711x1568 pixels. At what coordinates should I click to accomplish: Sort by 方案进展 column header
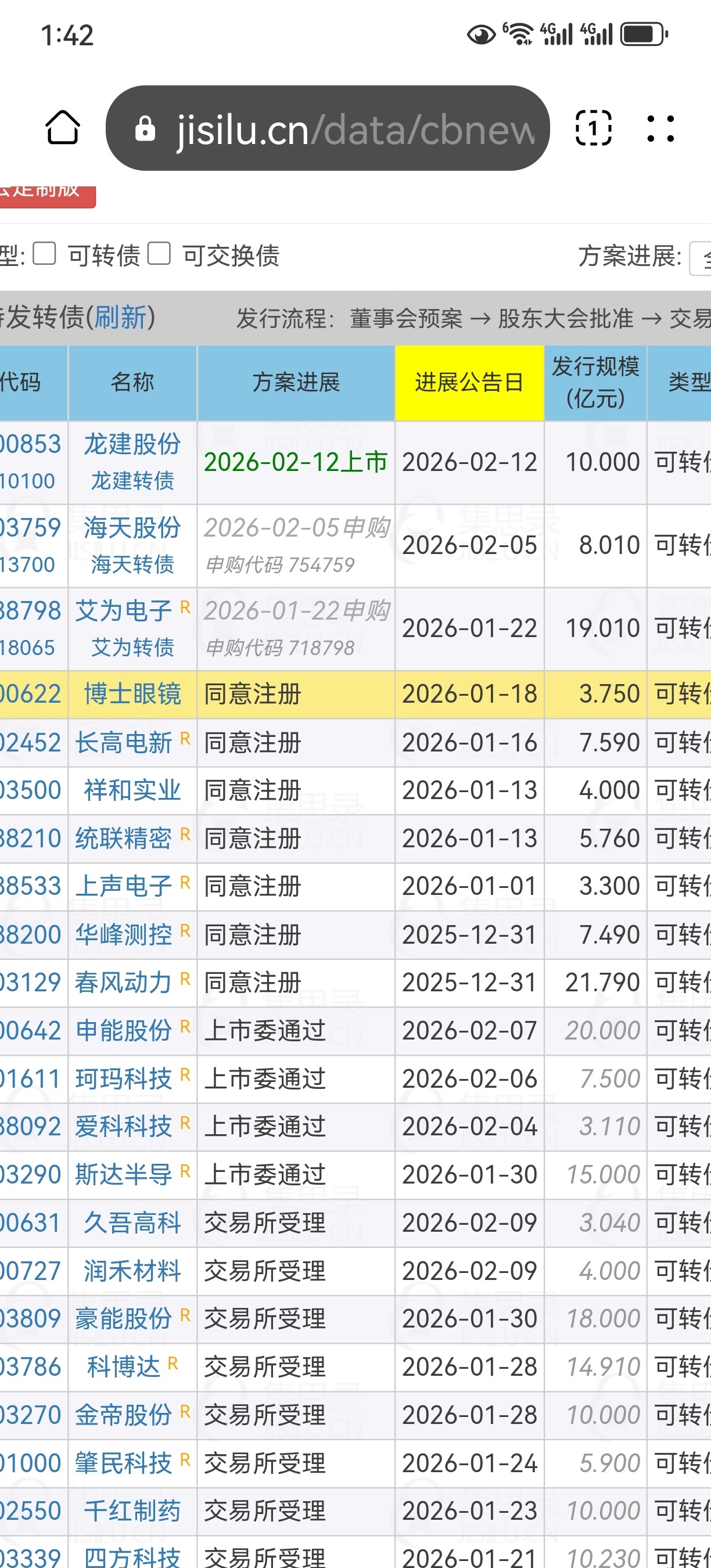tap(296, 383)
